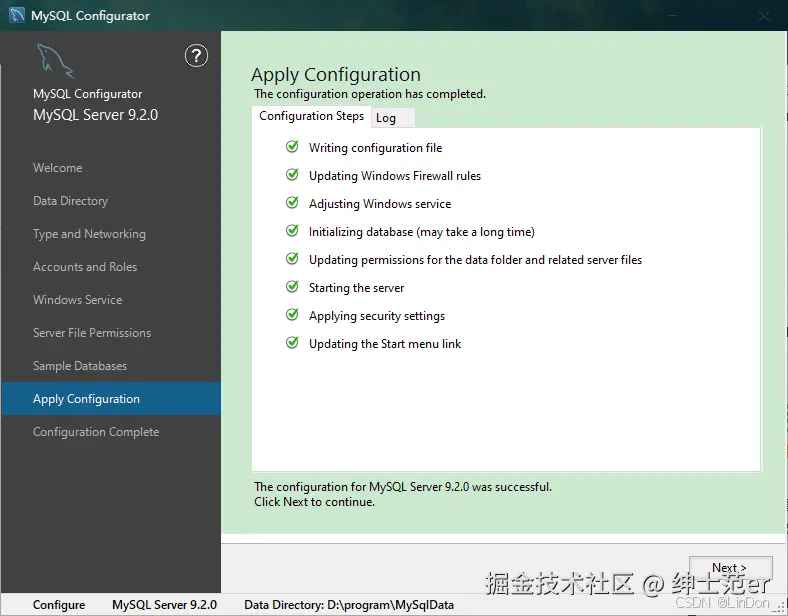The image size is (788, 616).
Task: Click checkmark beside Updating Windows Firewall rules
Action: coord(292,175)
